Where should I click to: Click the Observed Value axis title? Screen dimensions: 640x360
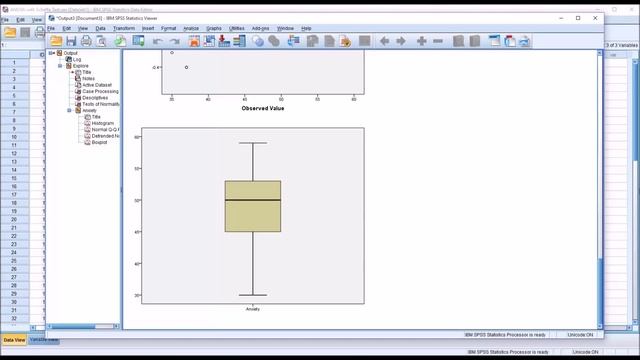263,109
